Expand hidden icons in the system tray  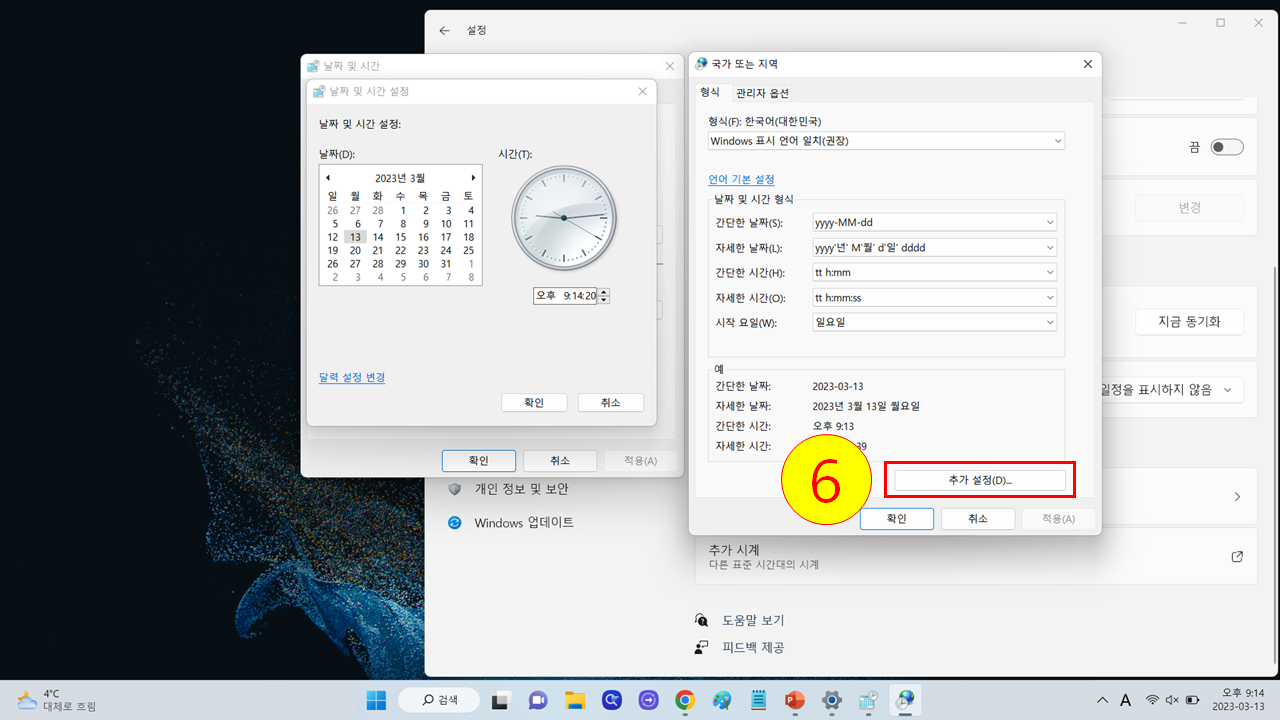pyautogui.click(x=1102, y=700)
